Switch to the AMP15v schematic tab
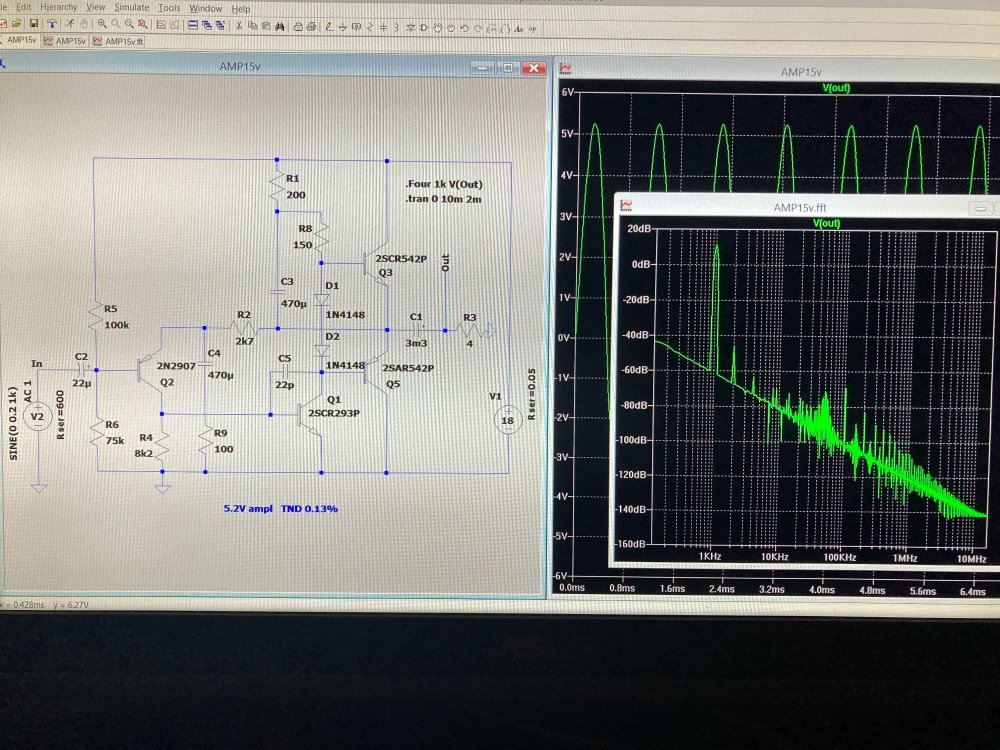1000x750 pixels. click(20, 41)
